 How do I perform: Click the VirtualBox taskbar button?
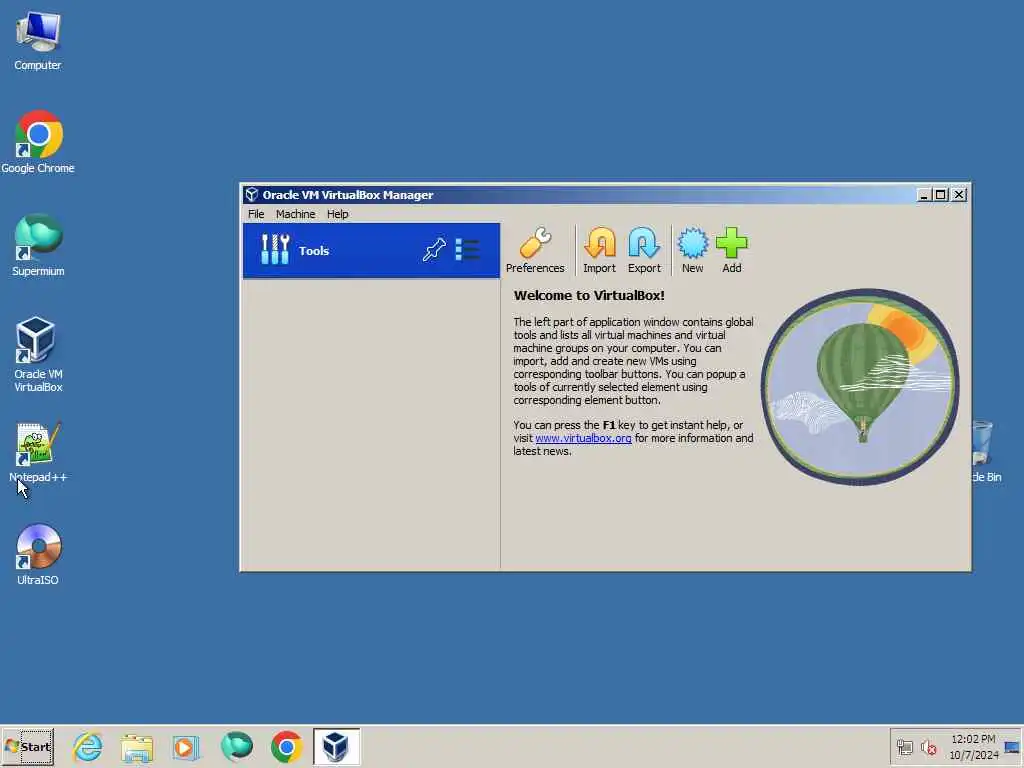[336, 746]
